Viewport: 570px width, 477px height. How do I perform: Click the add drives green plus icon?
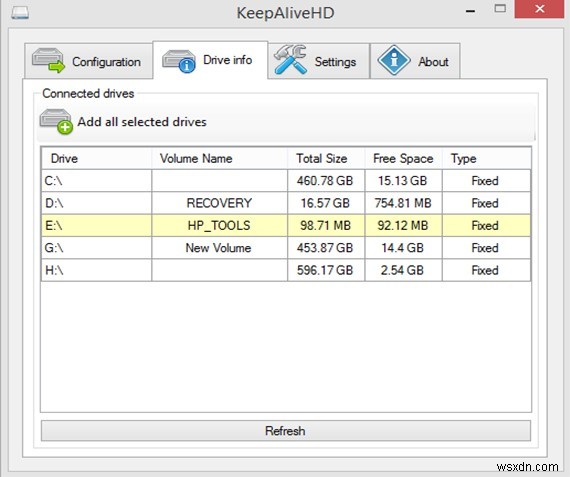click(x=56, y=121)
